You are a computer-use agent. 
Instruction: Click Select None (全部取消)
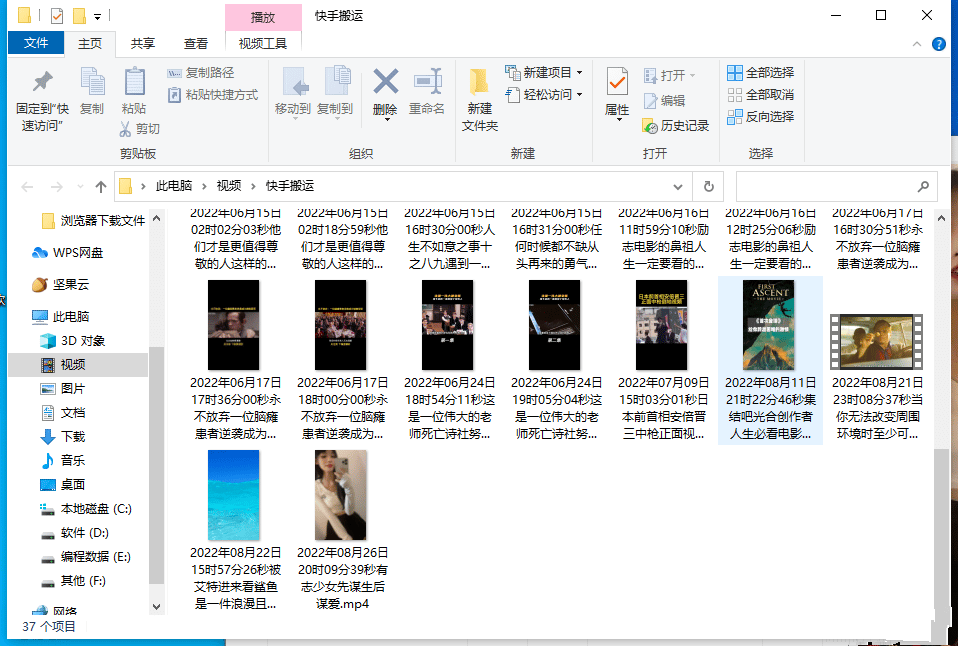[x=761, y=95]
